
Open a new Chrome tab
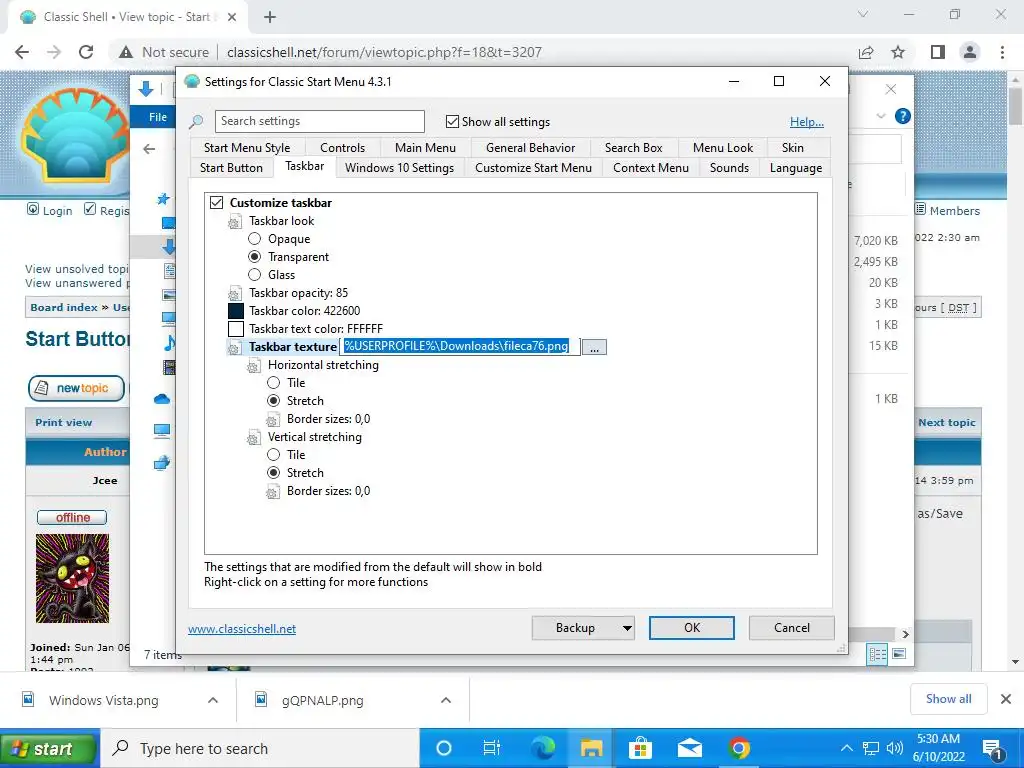pyautogui.click(x=270, y=17)
